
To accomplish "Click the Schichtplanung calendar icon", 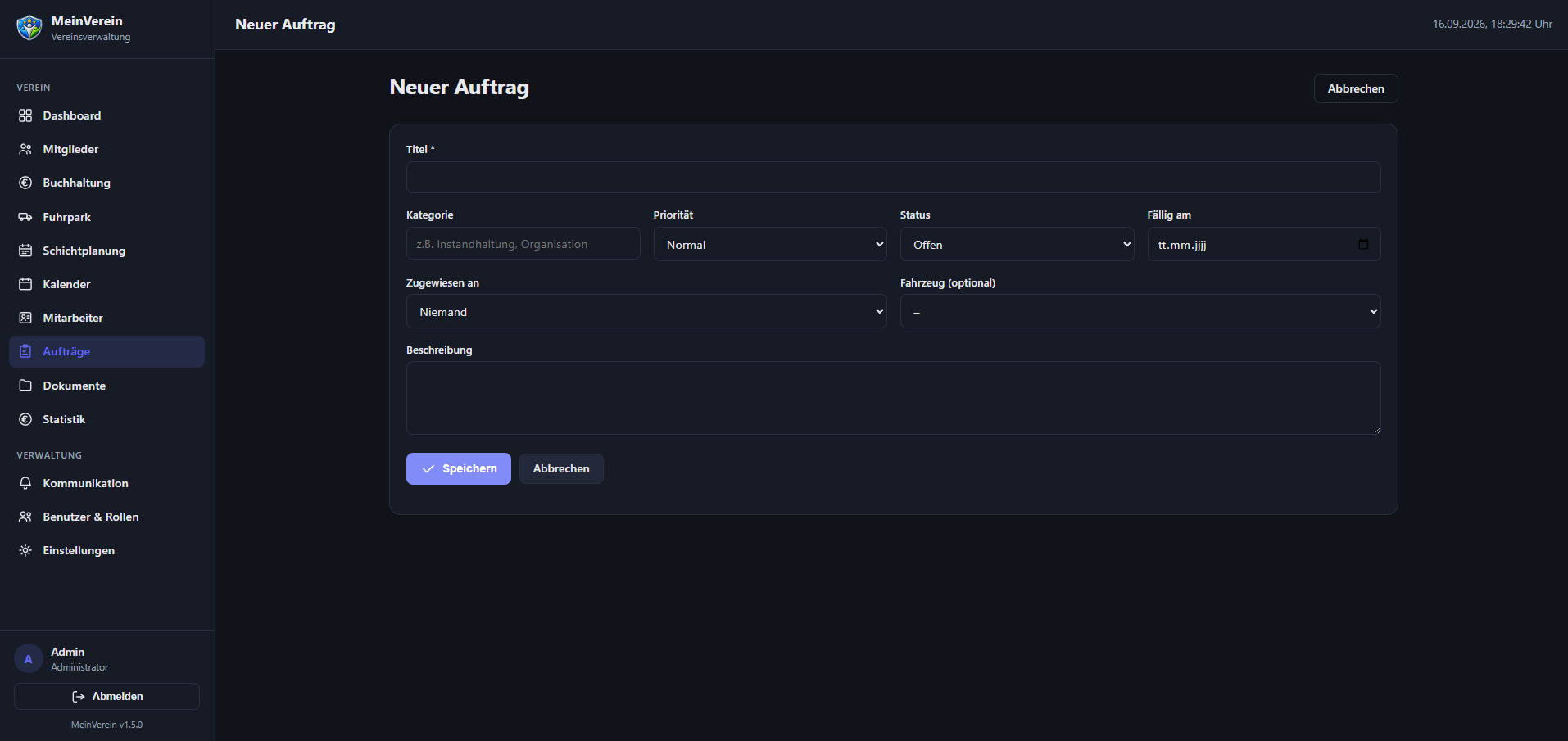I will [25, 251].
